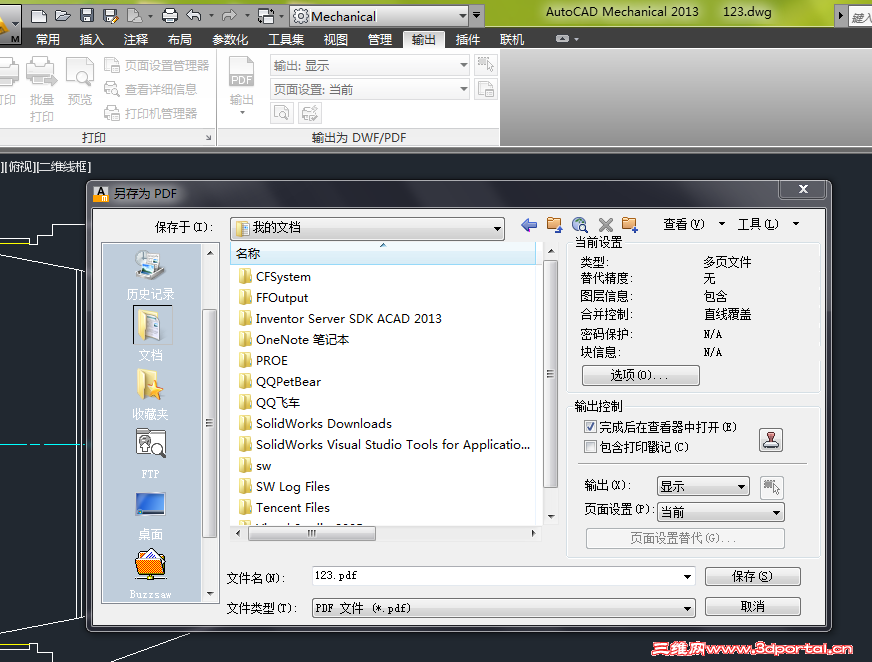
Task: Click the 取消 cancel button
Action: pyautogui.click(x=752, y=606)
